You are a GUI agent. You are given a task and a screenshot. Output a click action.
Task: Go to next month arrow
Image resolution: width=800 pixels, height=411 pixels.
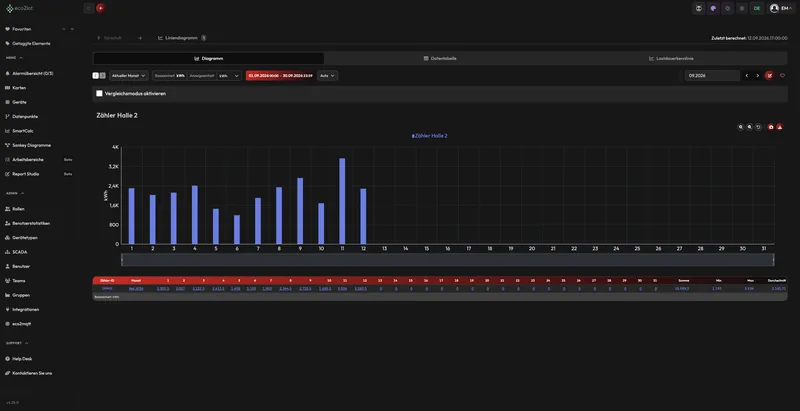758,75
